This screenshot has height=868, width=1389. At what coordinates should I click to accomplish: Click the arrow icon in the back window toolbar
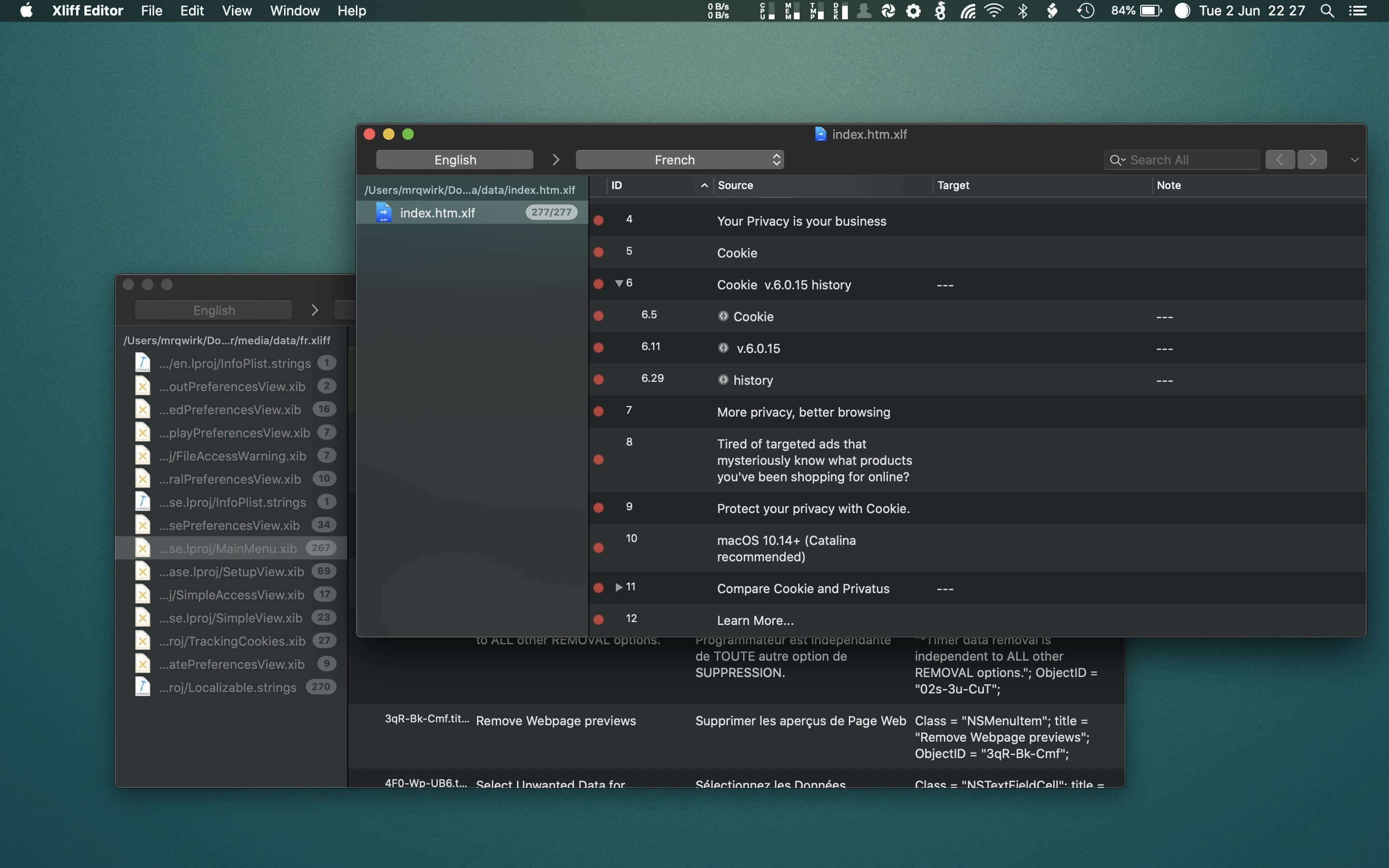(314, 310)
